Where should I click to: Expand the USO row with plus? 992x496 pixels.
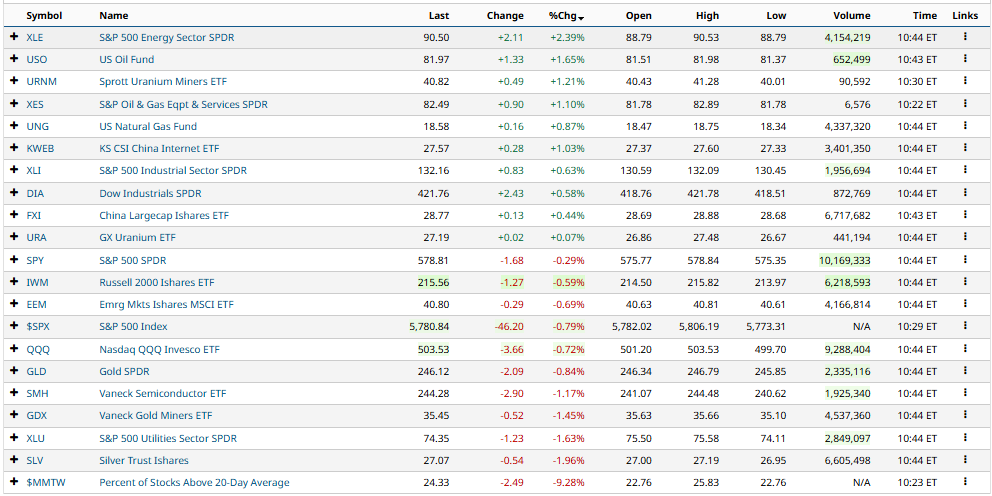click(14, 60)
